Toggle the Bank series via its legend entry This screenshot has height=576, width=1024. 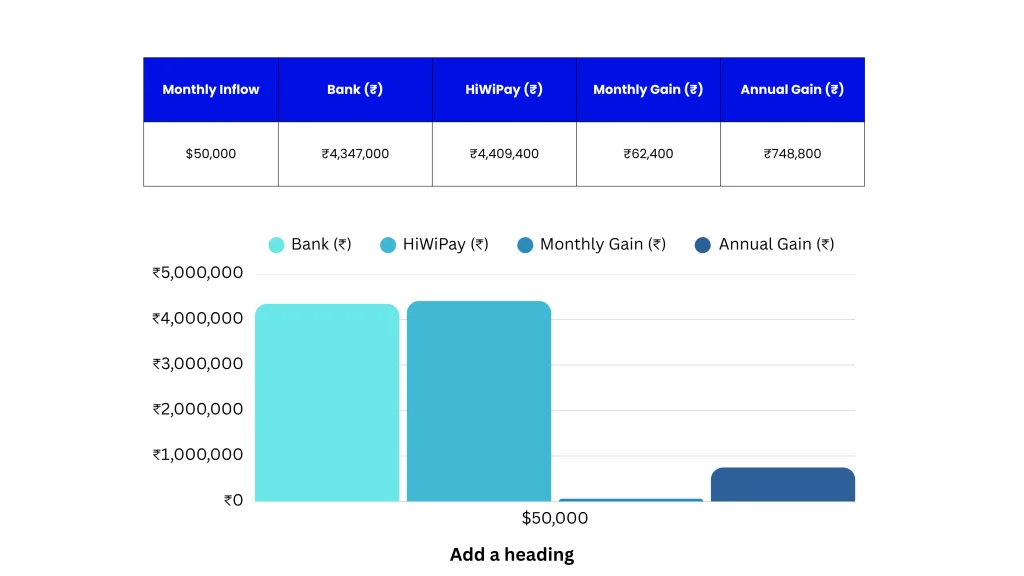[310, 244]
